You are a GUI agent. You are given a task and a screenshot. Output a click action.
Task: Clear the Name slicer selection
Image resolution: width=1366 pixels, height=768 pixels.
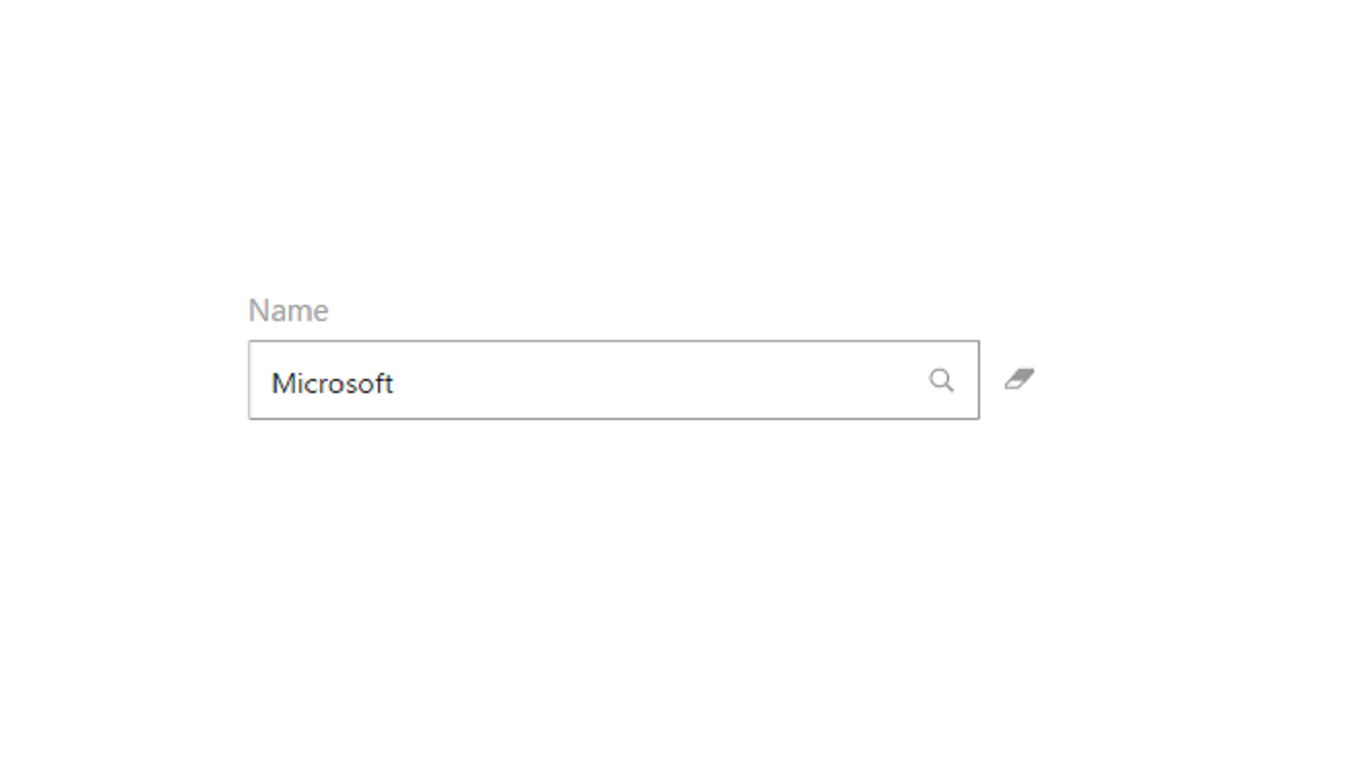coord(1019,379)
